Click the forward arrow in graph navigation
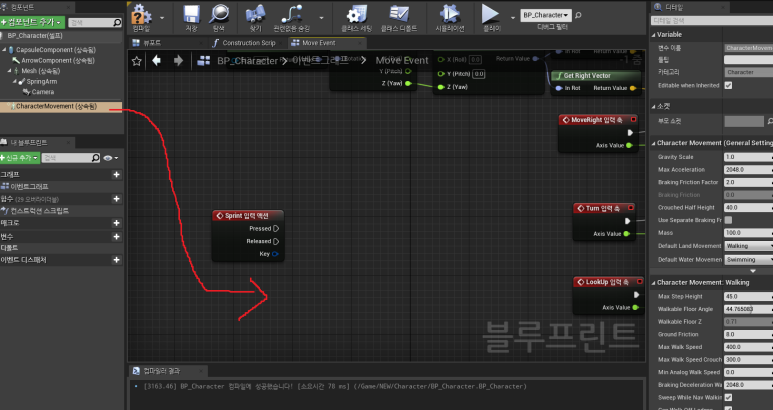This screenshot has width=773, height=410. pyautogui.click(x=178, y=61)
